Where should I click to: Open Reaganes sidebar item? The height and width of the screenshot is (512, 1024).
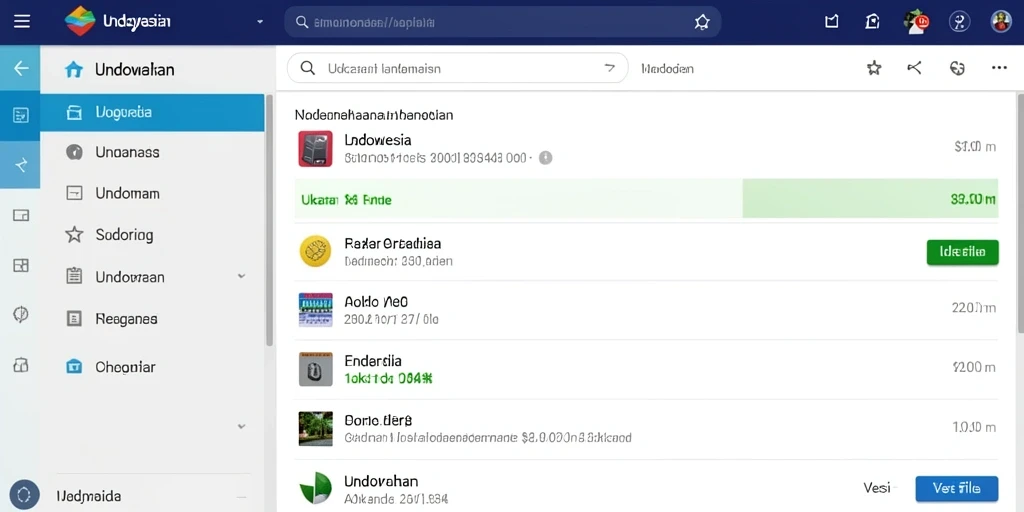pos(152,319)
